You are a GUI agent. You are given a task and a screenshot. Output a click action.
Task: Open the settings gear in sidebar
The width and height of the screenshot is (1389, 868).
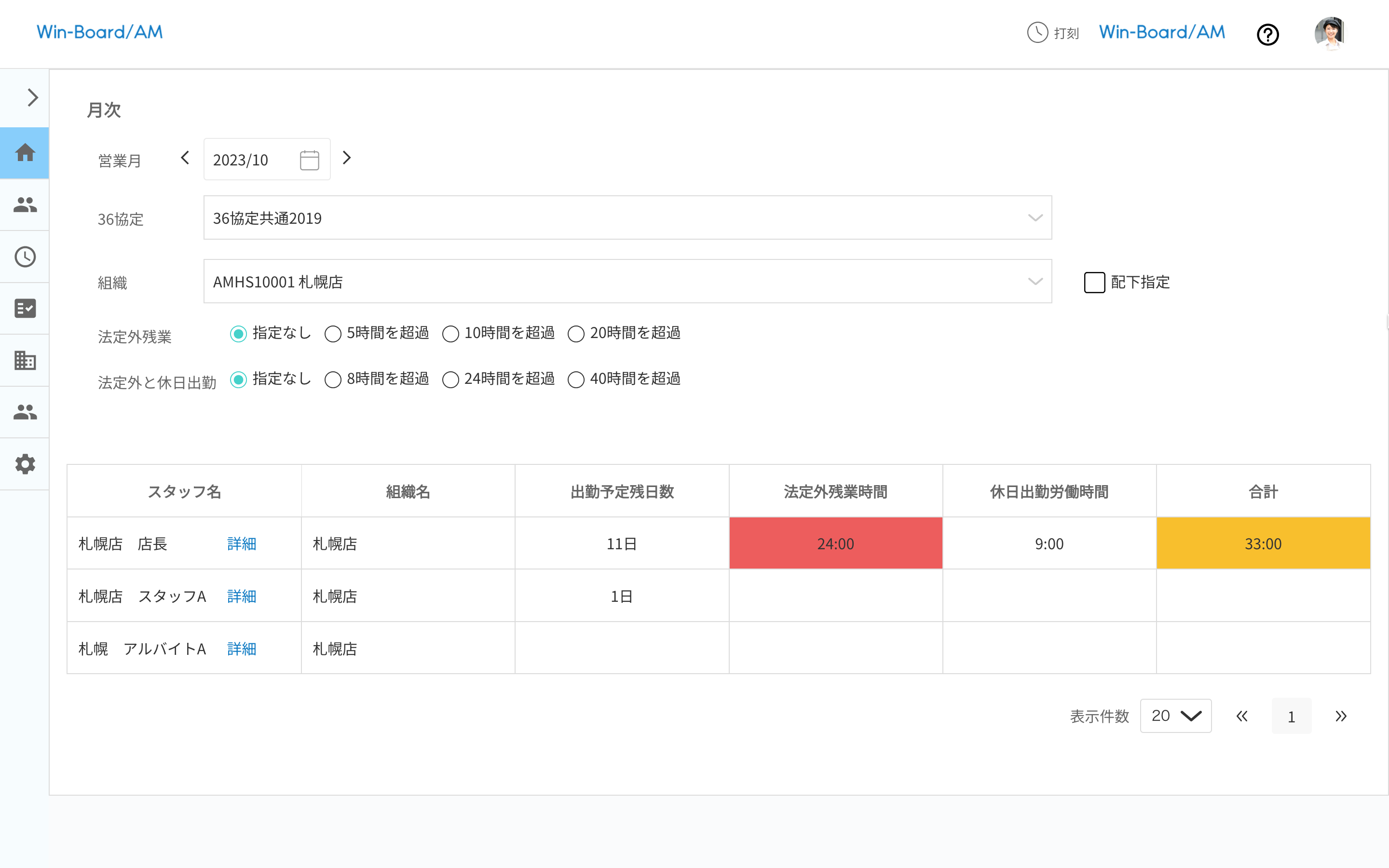click(25, 464)
